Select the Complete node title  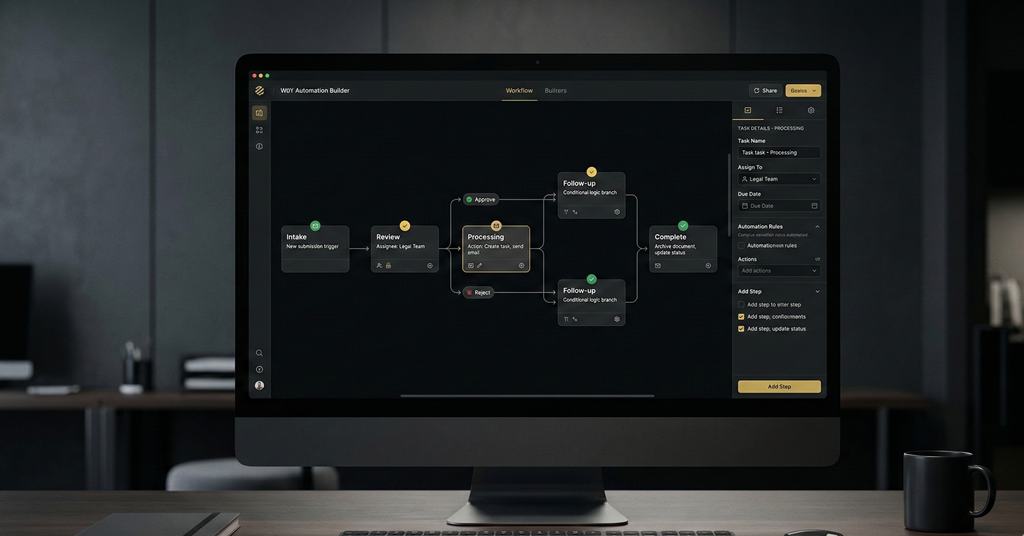coord(671,237)
